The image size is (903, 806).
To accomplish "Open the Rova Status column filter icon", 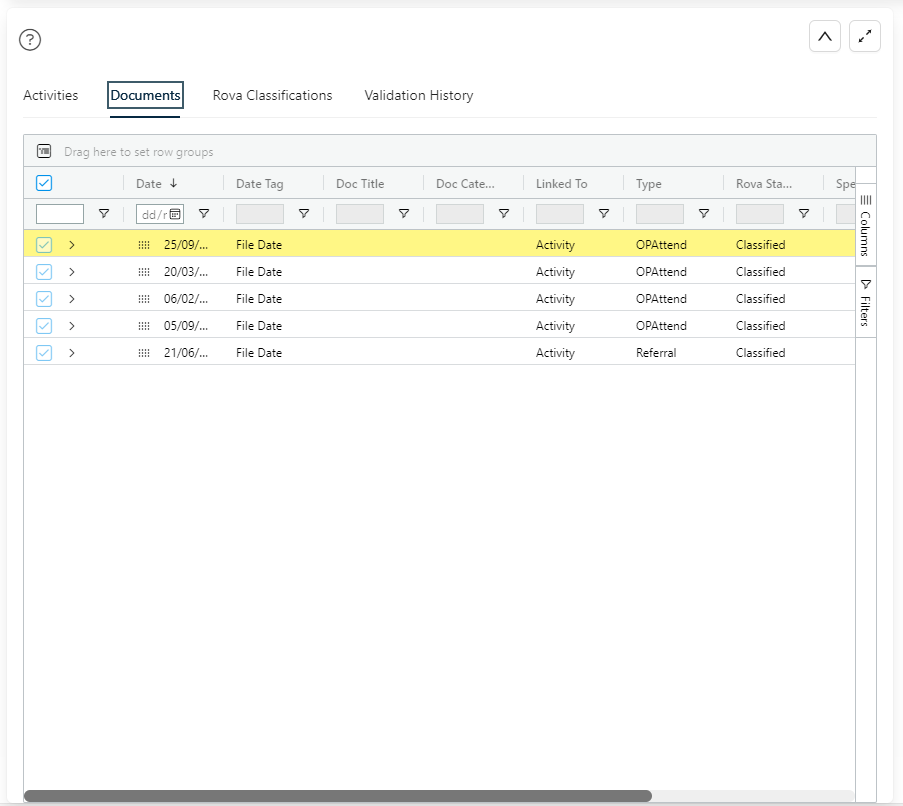I will coord(804,214).
